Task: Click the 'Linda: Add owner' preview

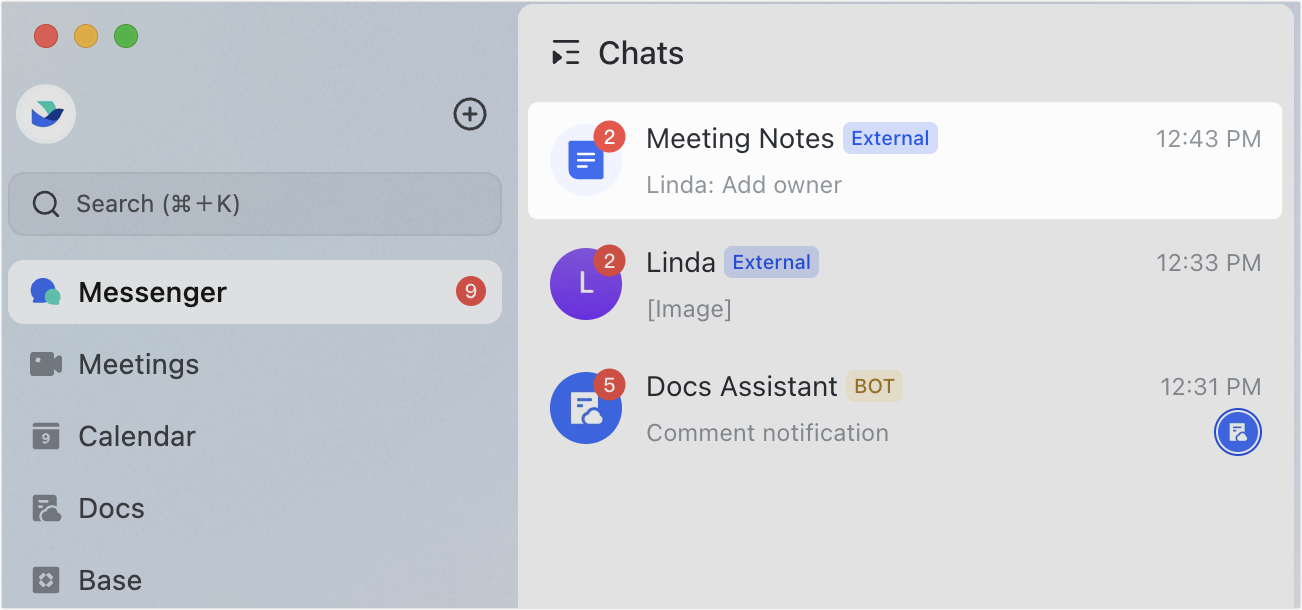Action: 744,185
